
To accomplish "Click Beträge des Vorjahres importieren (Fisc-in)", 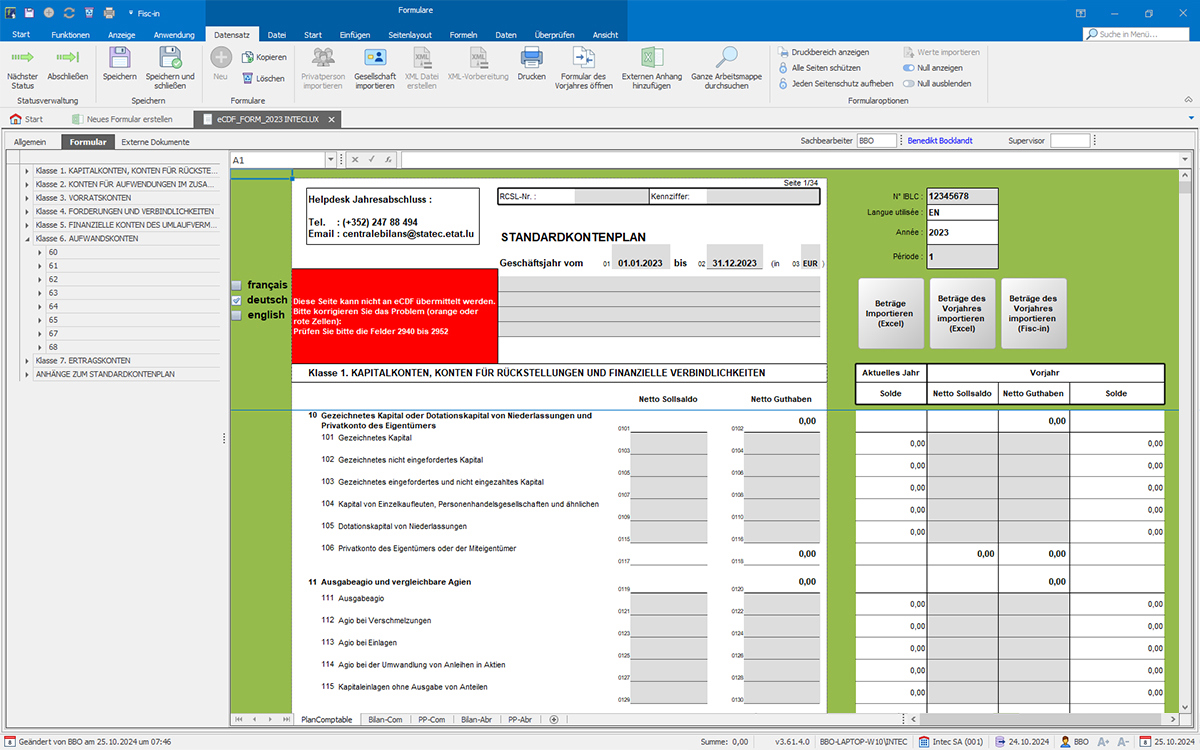I will point(1033,313).
